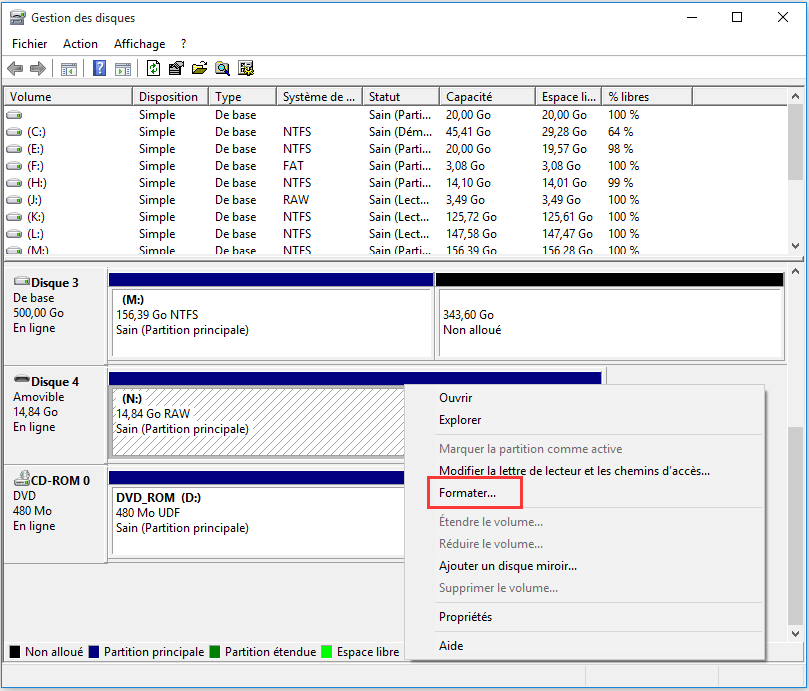Choose Aide in the context menu
The image size is (809, 691).
[451, 646]
